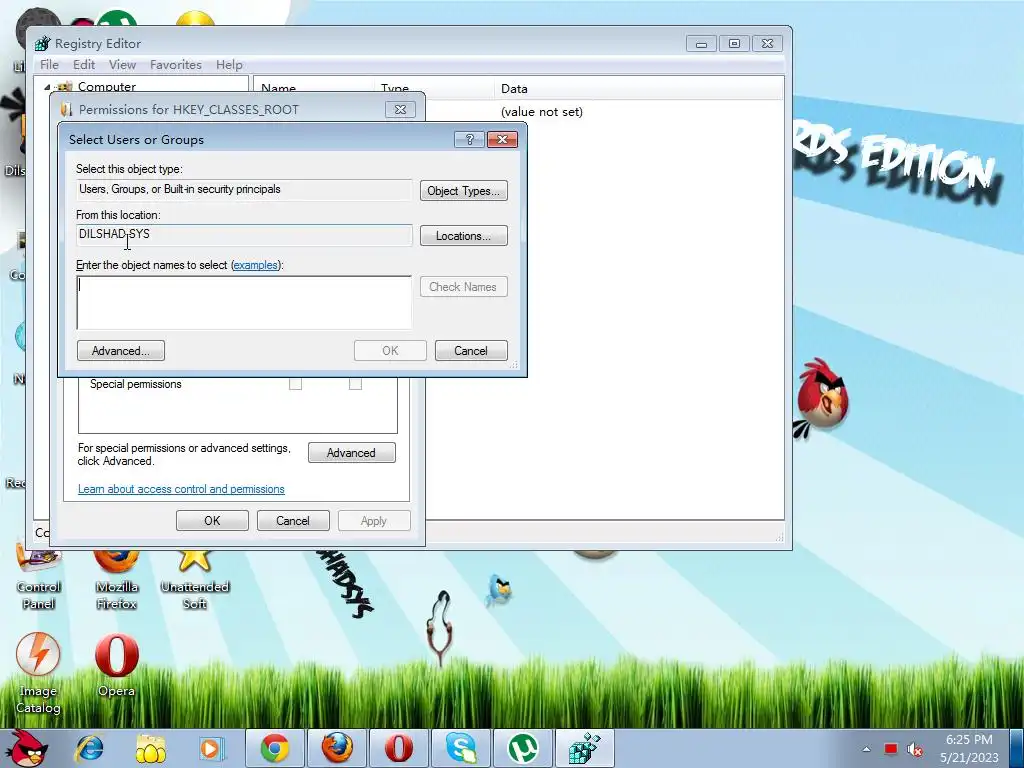Screen dimensions: 1024x768
Task: Click the Registry Editor title icon
Action: click(x=42, y=43)
